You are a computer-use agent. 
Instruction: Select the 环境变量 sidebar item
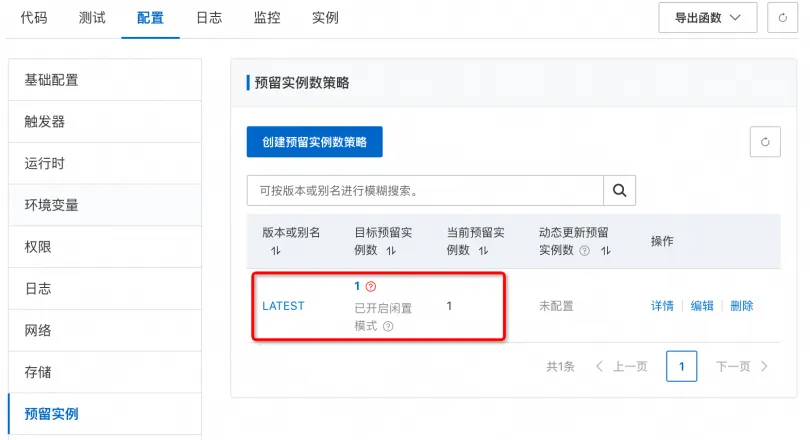point(51,205)
